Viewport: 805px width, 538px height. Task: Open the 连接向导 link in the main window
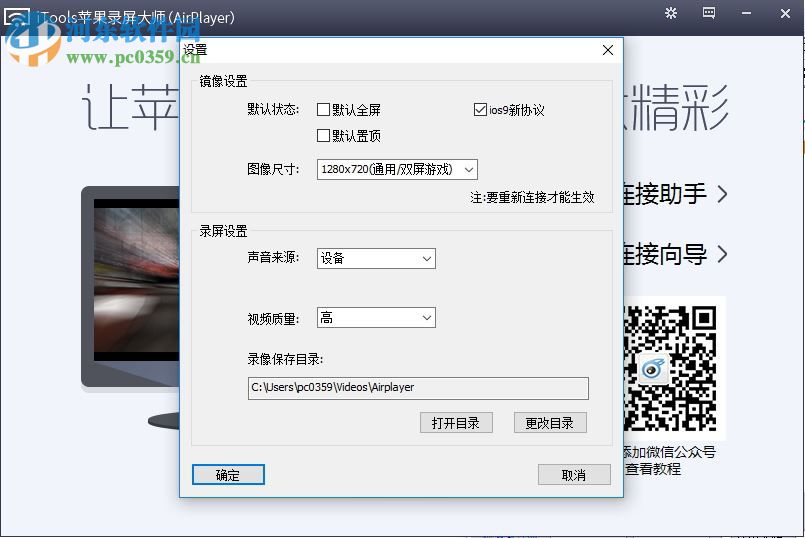tap(675, 254)
